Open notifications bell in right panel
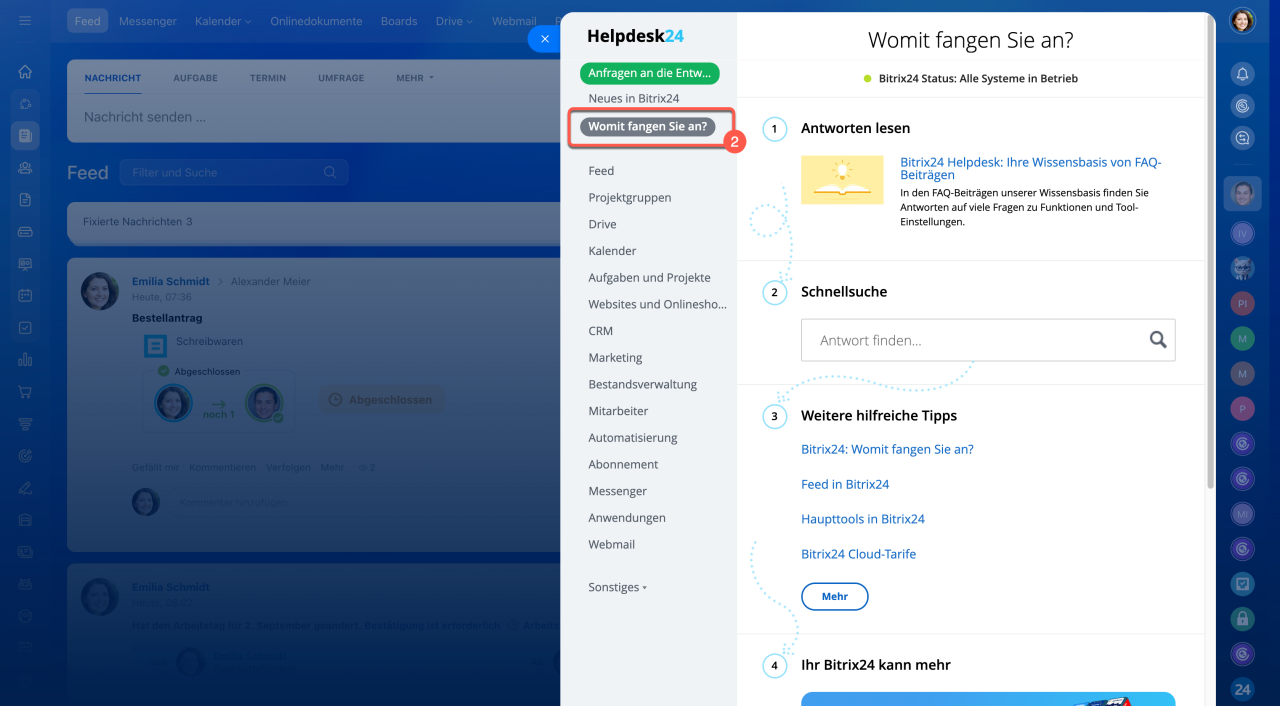The height and width of the screenshot is (706, 1280). 1242,73
